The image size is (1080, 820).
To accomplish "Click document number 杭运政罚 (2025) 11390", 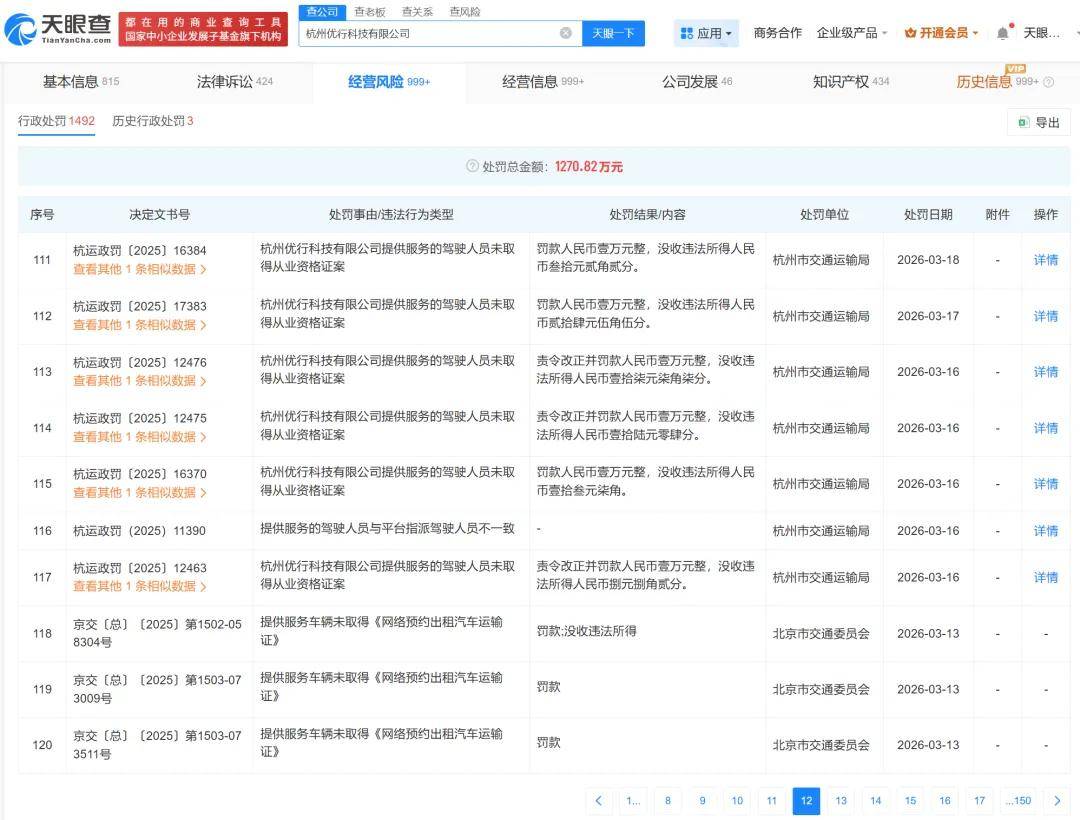I will coord(140,531).
